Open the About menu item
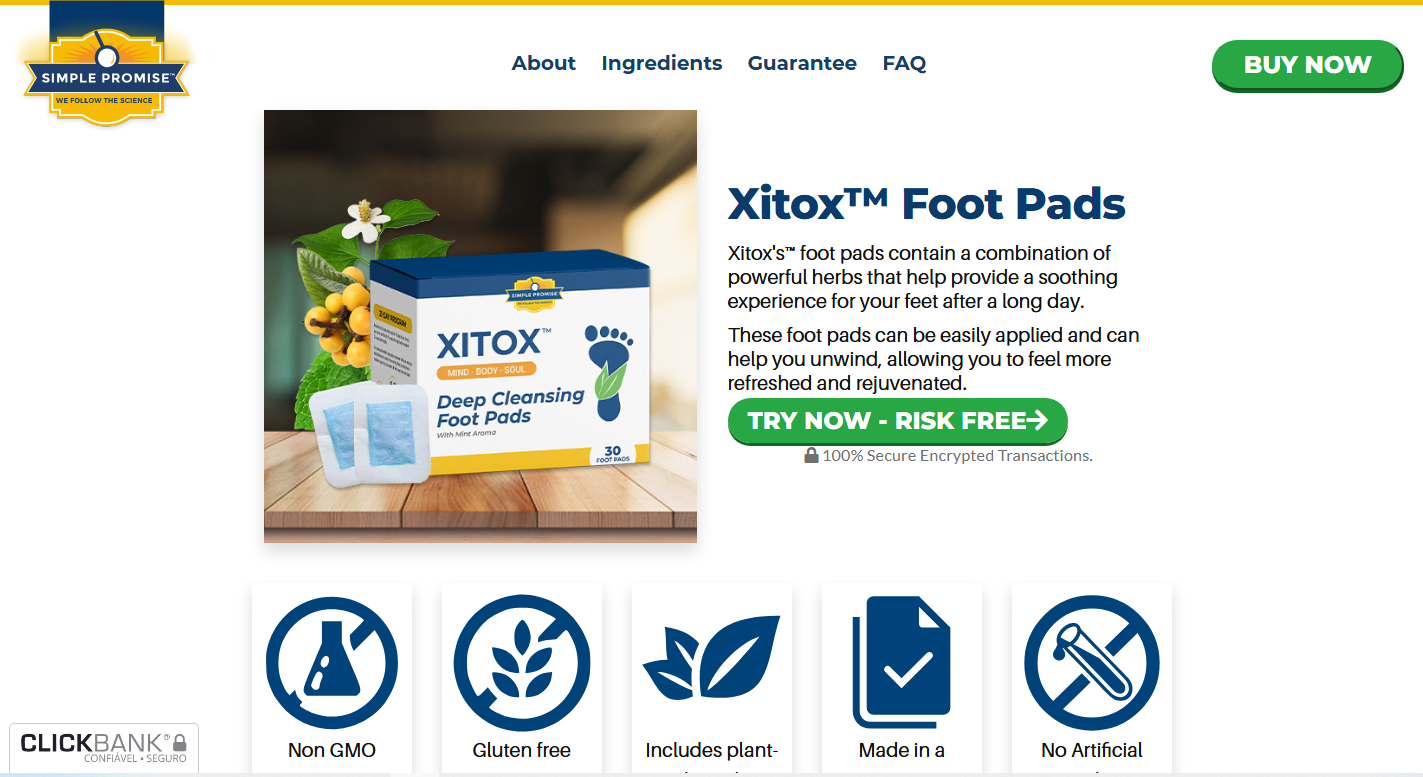Viewport: 1423px width, 777px height. pyautogui.click(x=544, y=63)
